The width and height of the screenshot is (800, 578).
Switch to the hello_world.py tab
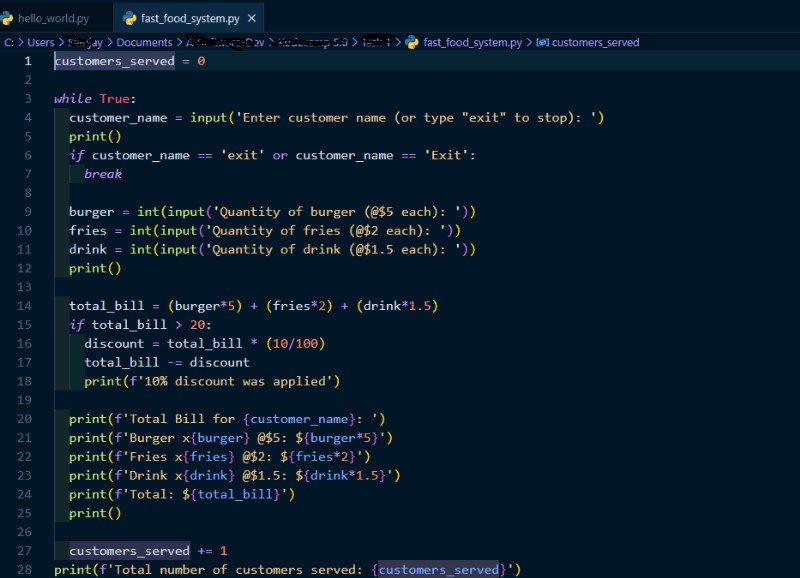click(x=53, y=19)
